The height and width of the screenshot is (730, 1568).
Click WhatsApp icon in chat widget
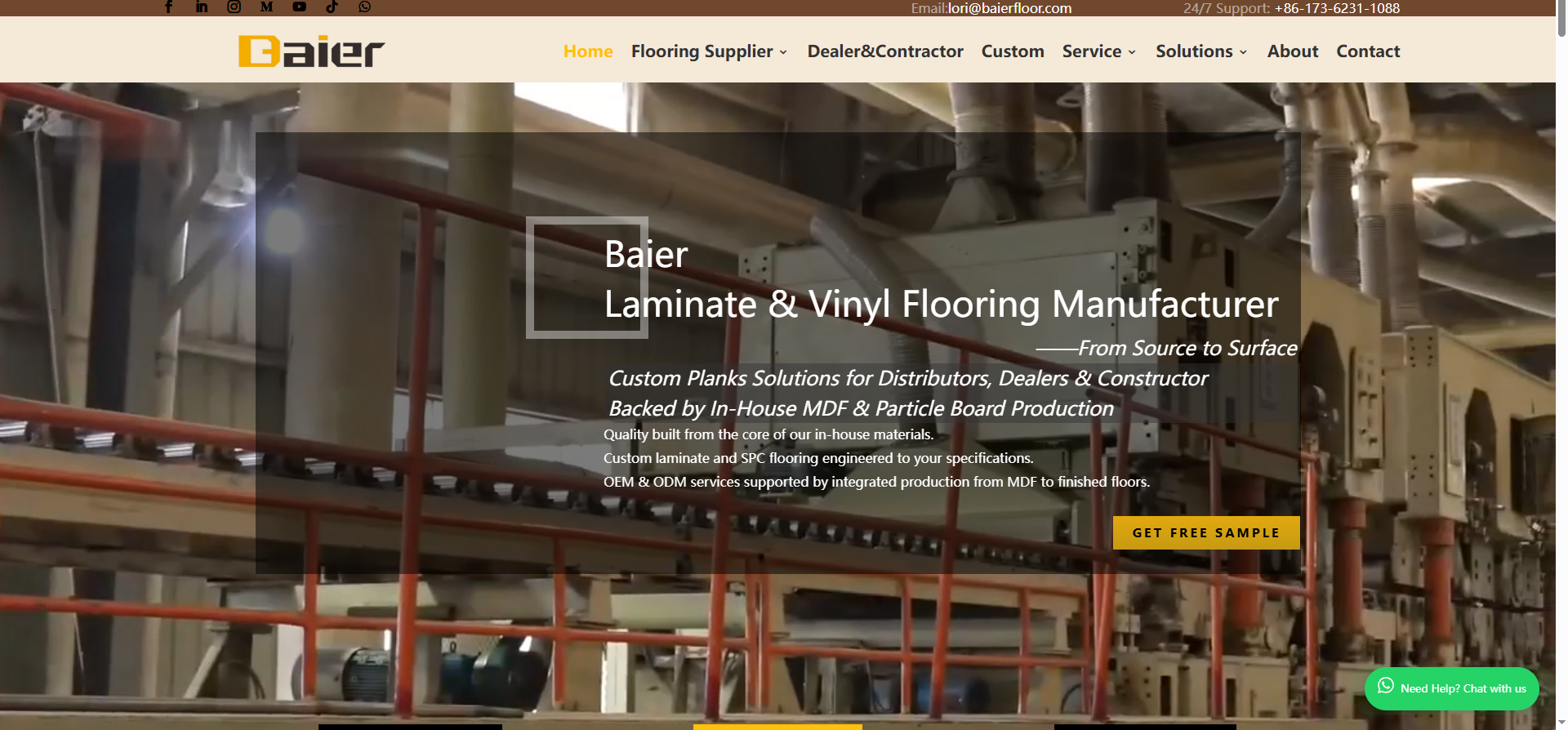[x=1386, y=686]
